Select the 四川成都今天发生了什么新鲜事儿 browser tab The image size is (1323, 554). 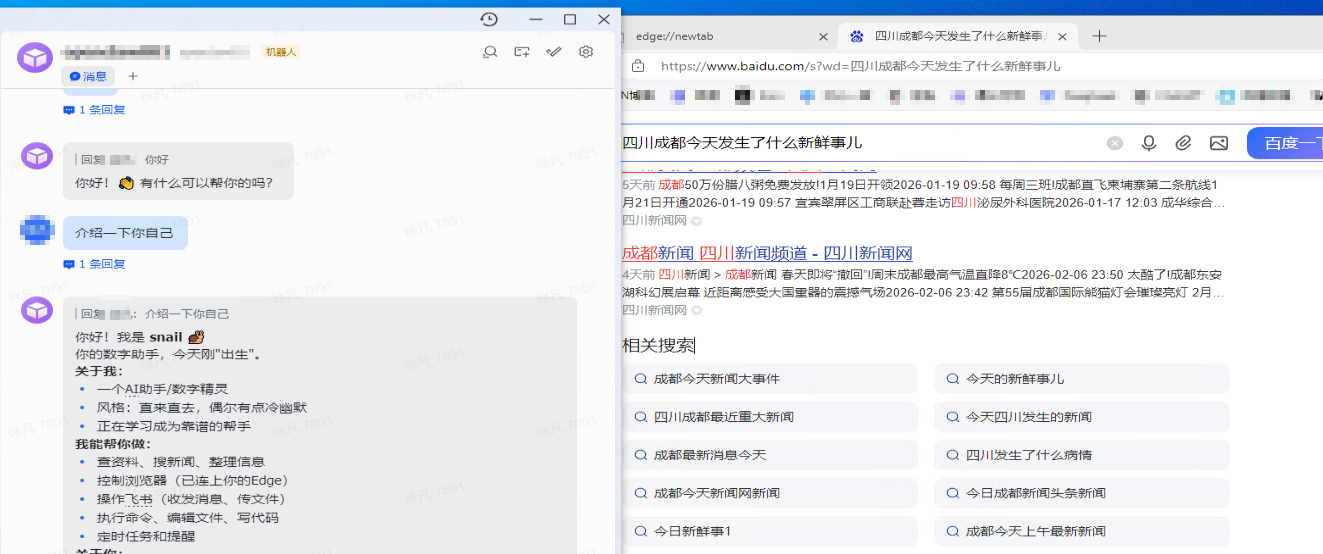[958, 36]
